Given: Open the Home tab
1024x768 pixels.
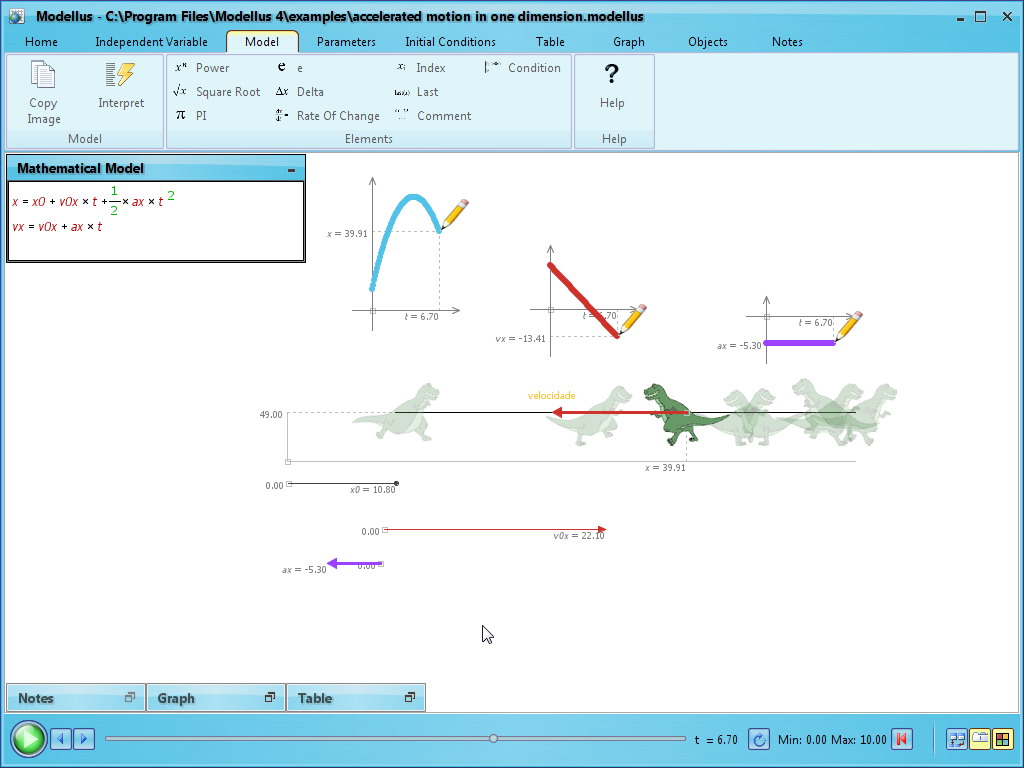Looking at the screenshot, I should coord(41,42).
